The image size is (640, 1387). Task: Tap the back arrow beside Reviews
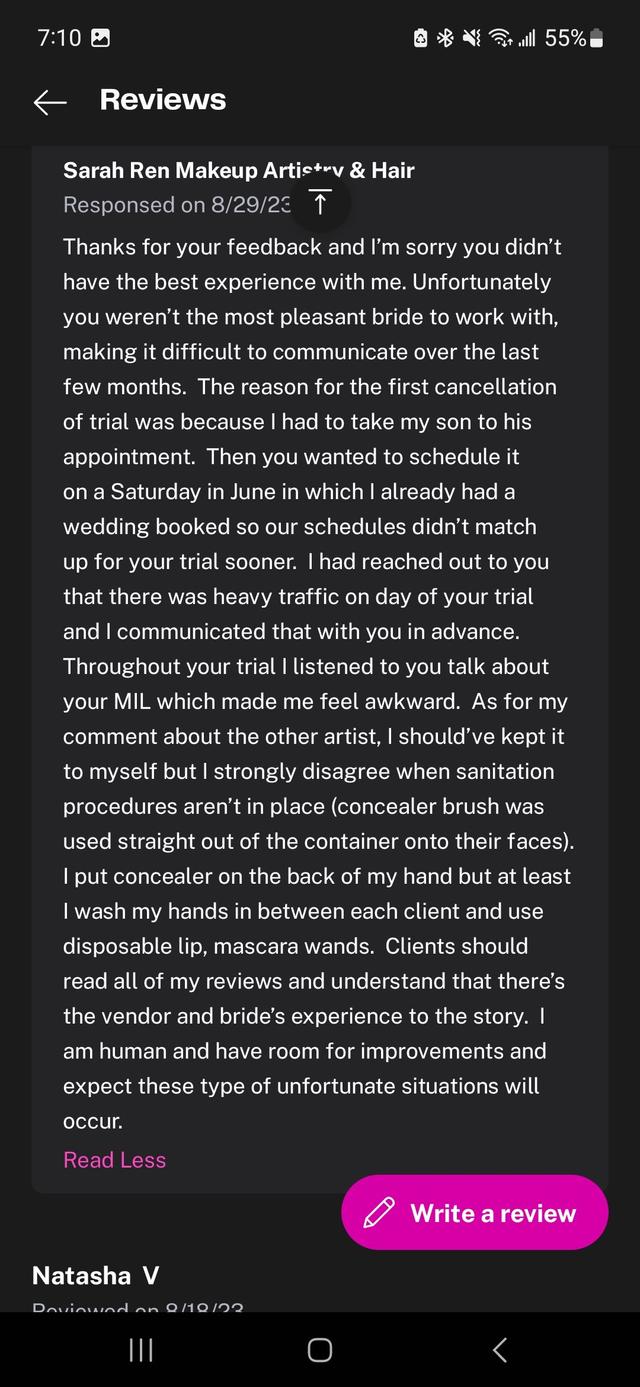[49, 101]
